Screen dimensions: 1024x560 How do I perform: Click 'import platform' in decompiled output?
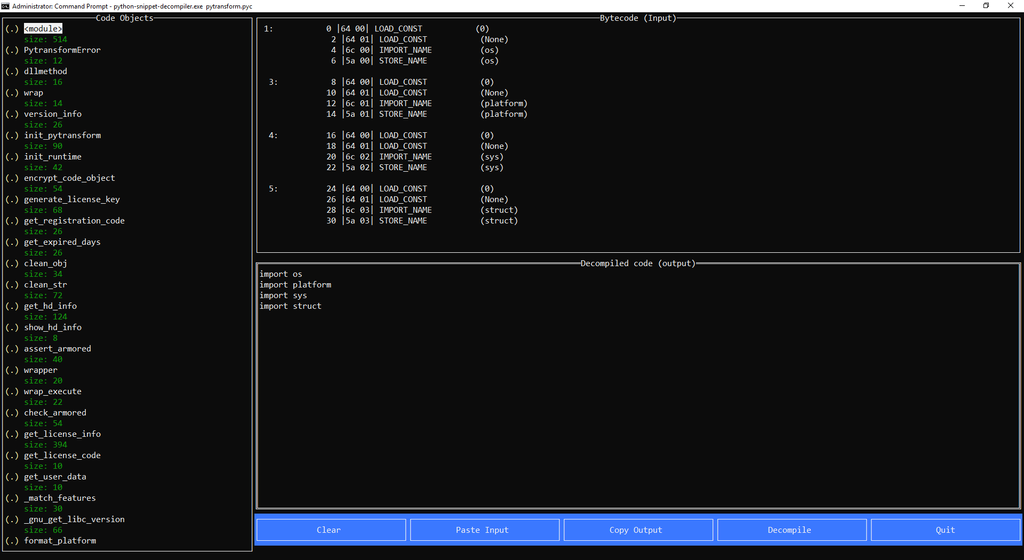click(x=295, y=285)
